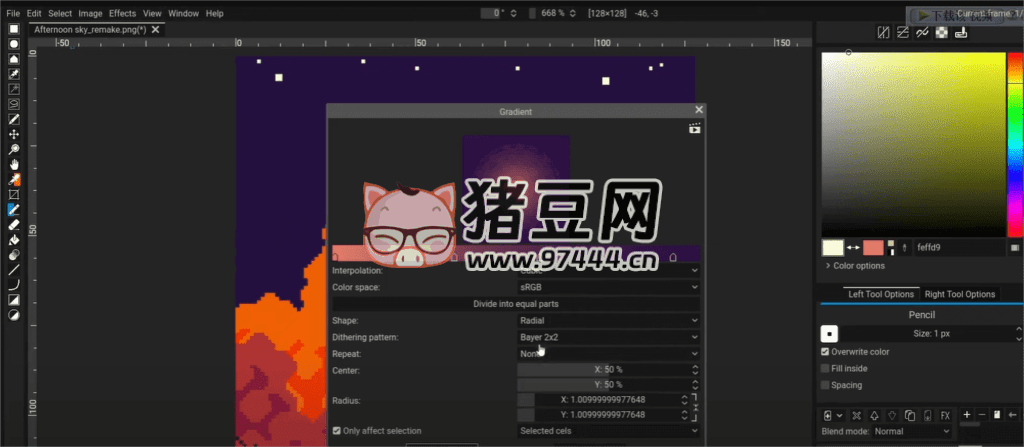Viewport: 1024px width, 447px height.
Task: Select the Shading tool
Action: click(14, 255)
